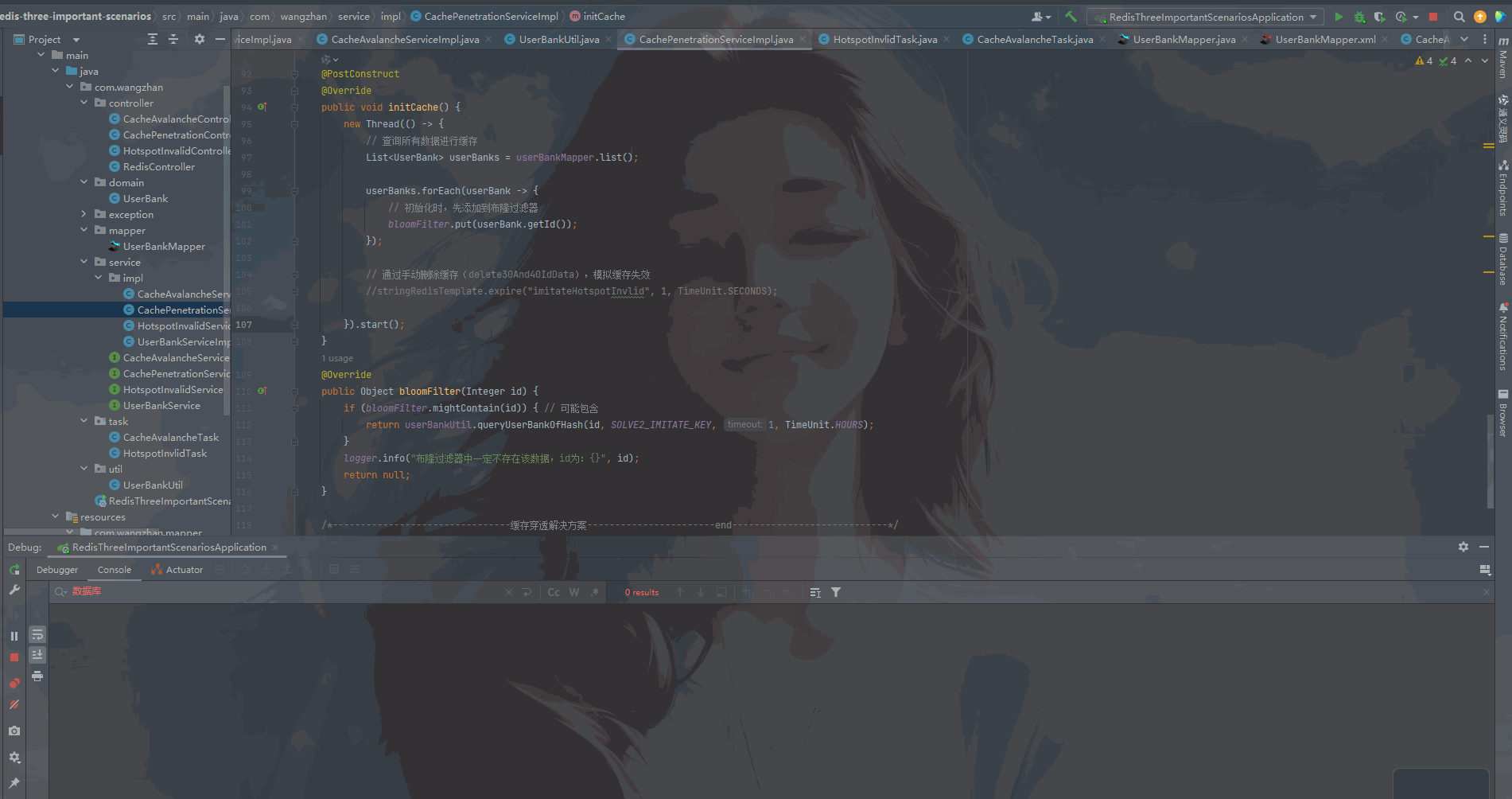Open the UserBankMapper.xml tab
1512x799 pixels.
[1325, 39]
